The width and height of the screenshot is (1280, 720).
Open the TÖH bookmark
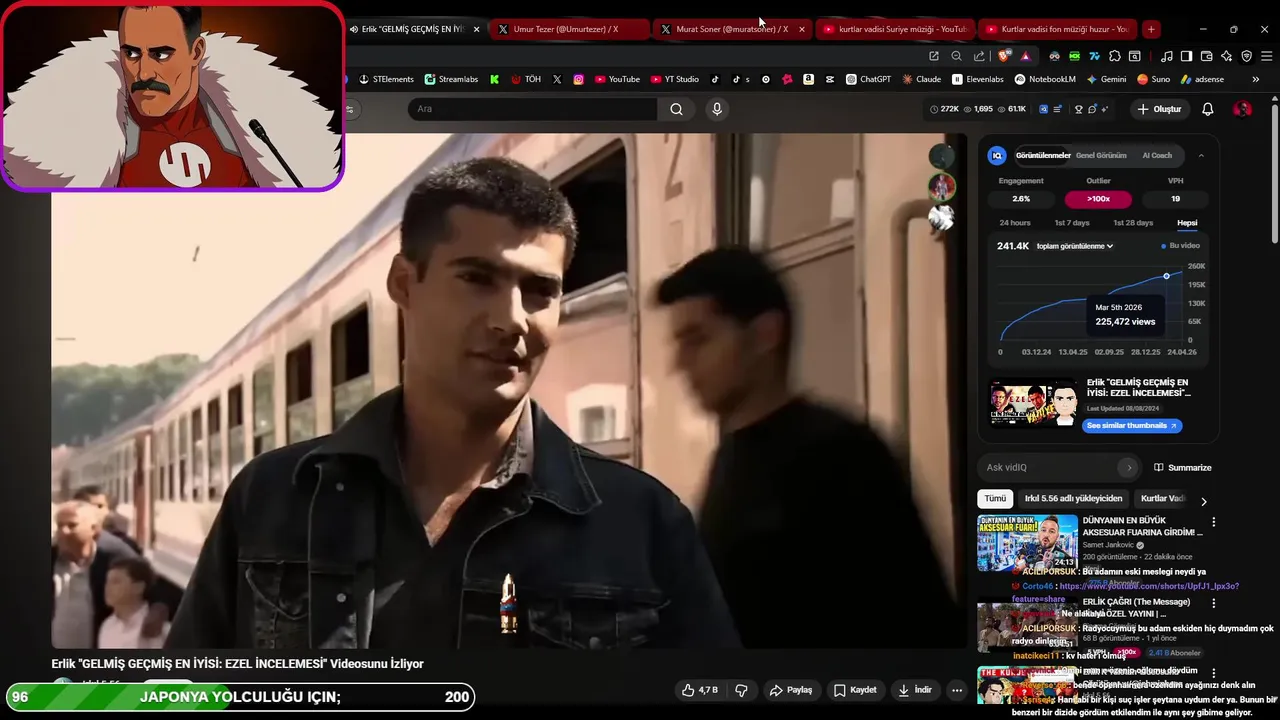point(526,79)
